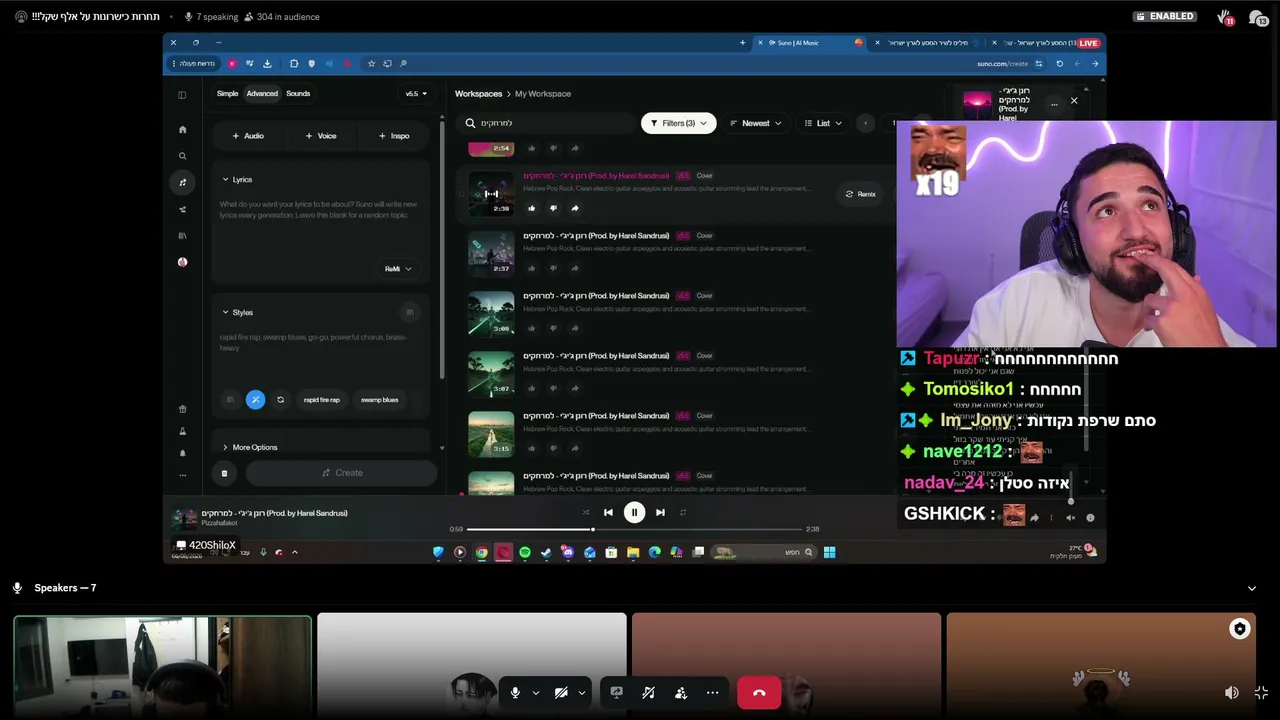Open the ReMi lyrics model dropdown
This screenshot has width=1280, height=720.
click(398, 268)
